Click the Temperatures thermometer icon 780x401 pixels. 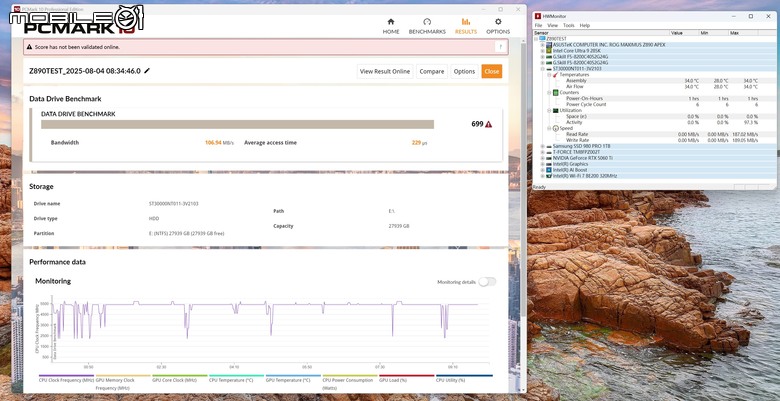click(x=556, y=74)
